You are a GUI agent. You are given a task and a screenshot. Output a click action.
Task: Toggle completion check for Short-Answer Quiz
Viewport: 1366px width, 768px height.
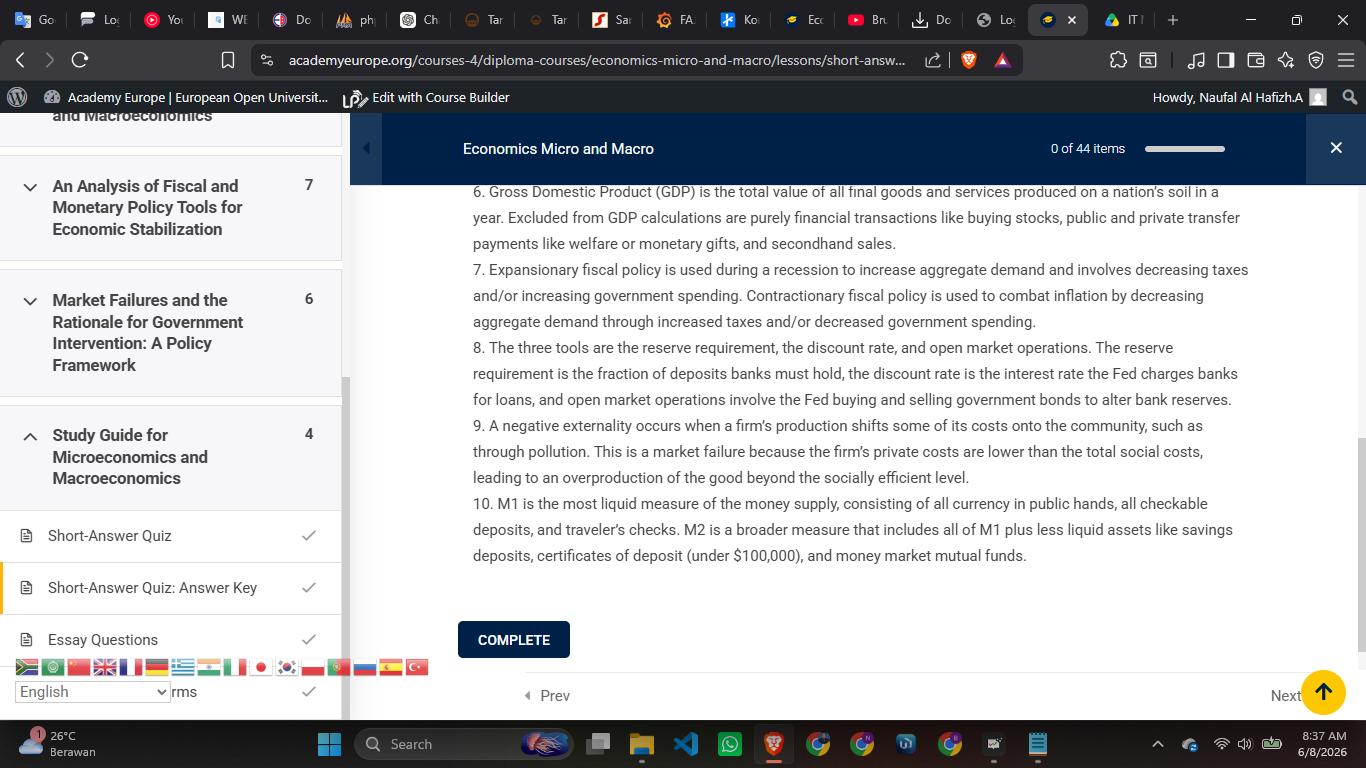click(309, 536)
